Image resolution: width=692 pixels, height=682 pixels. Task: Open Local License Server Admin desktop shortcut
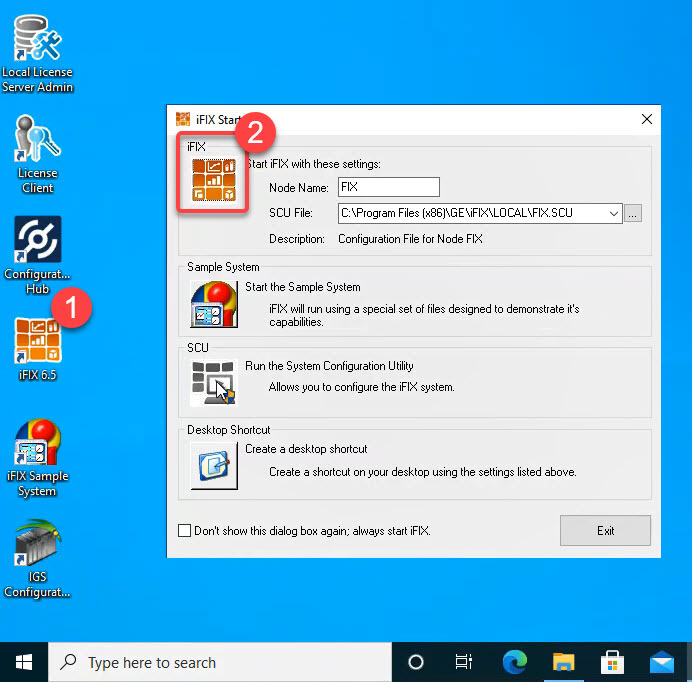pos(37,53)
